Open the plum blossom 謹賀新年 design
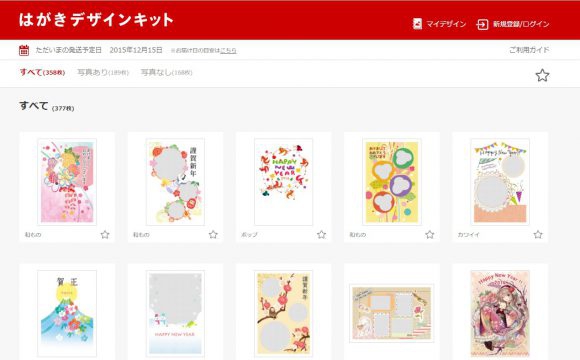This screenshot has width=580, height=360. point(283,313)
